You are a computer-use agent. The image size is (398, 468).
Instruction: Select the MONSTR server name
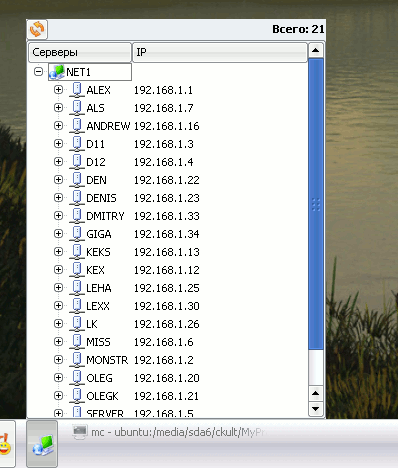click(107, 360)
